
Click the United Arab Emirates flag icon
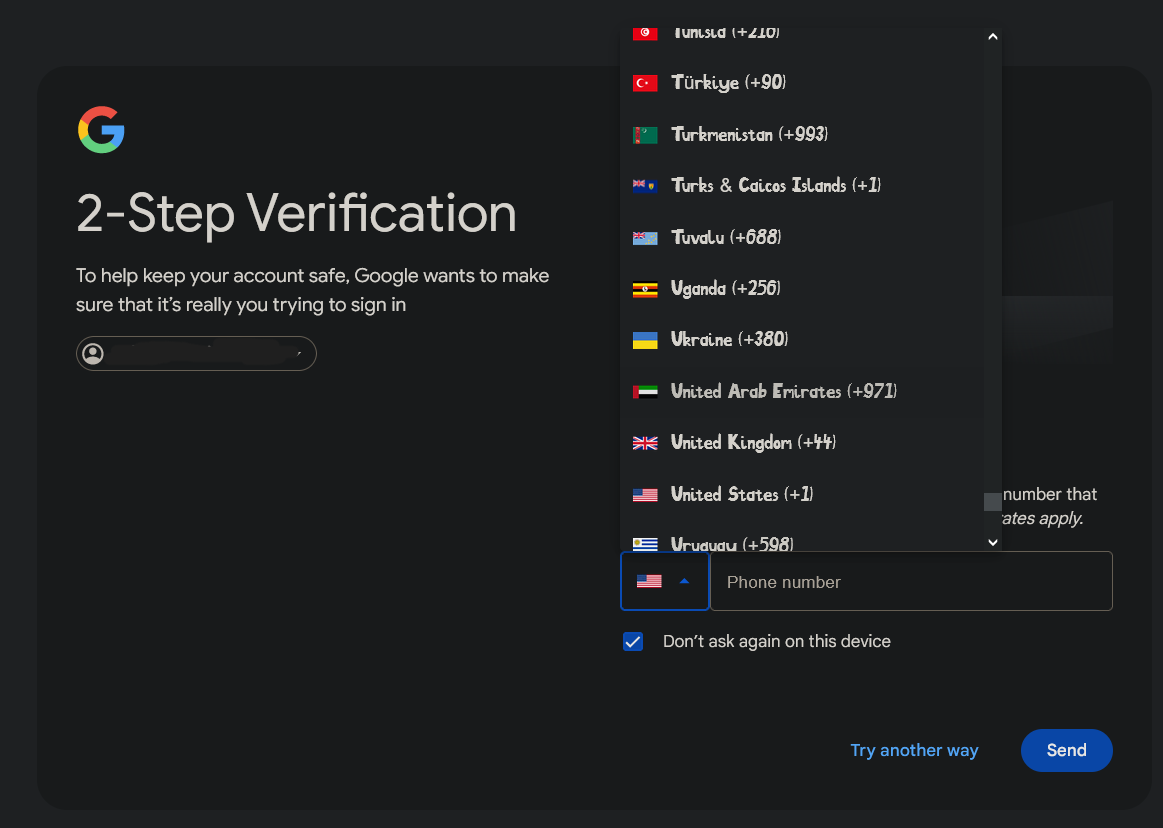(x=645, y=392)
